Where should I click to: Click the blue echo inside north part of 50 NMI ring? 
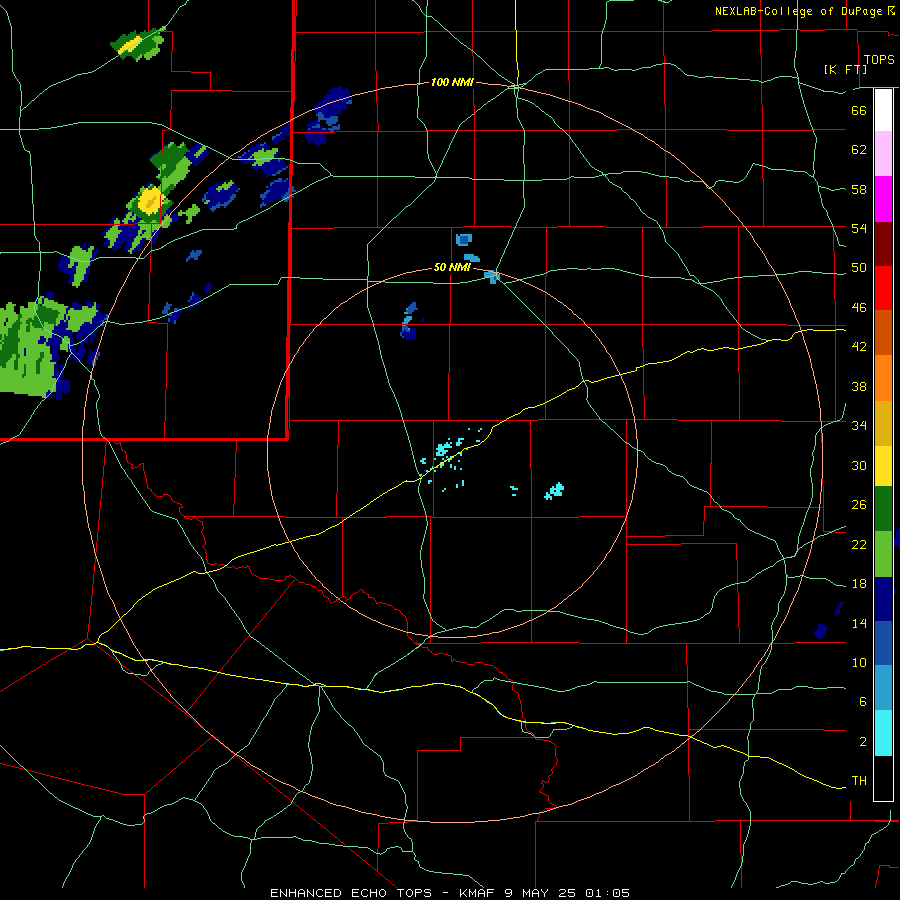pyautogui.click(x=409, y=321)
